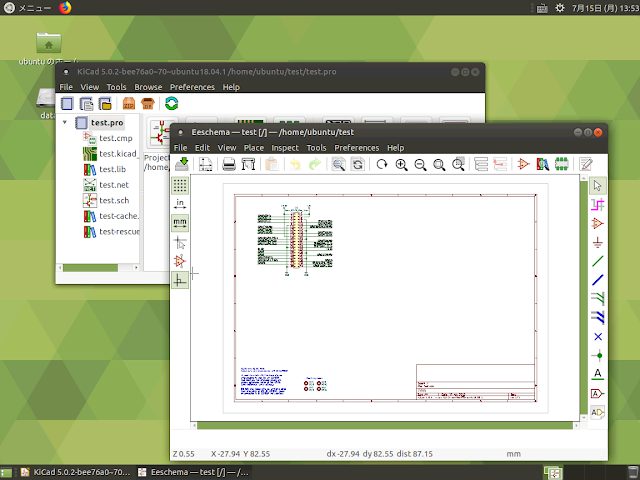Select the green Place Wire tool

point(598,261)
